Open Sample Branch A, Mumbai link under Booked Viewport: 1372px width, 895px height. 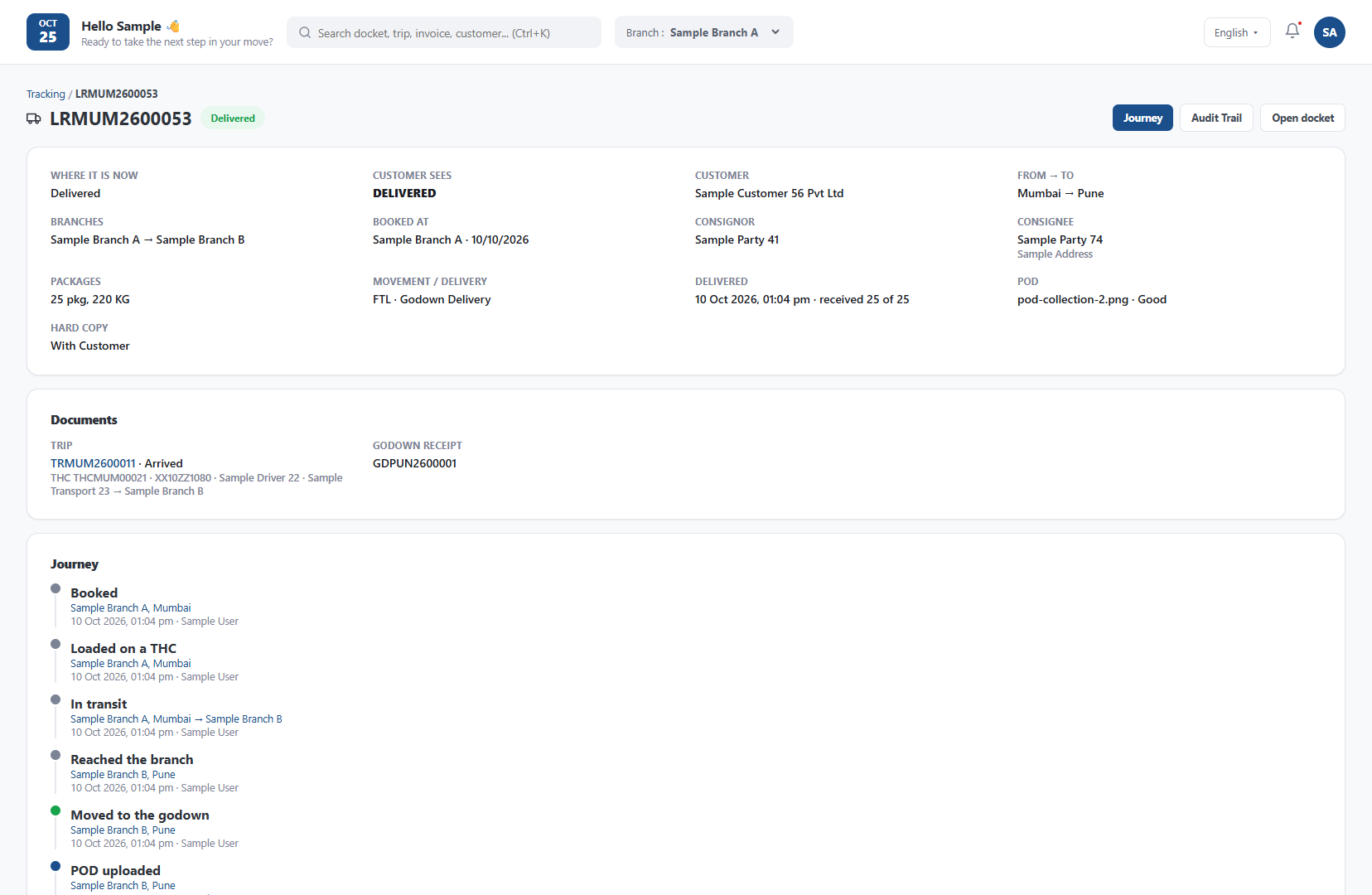131,607
